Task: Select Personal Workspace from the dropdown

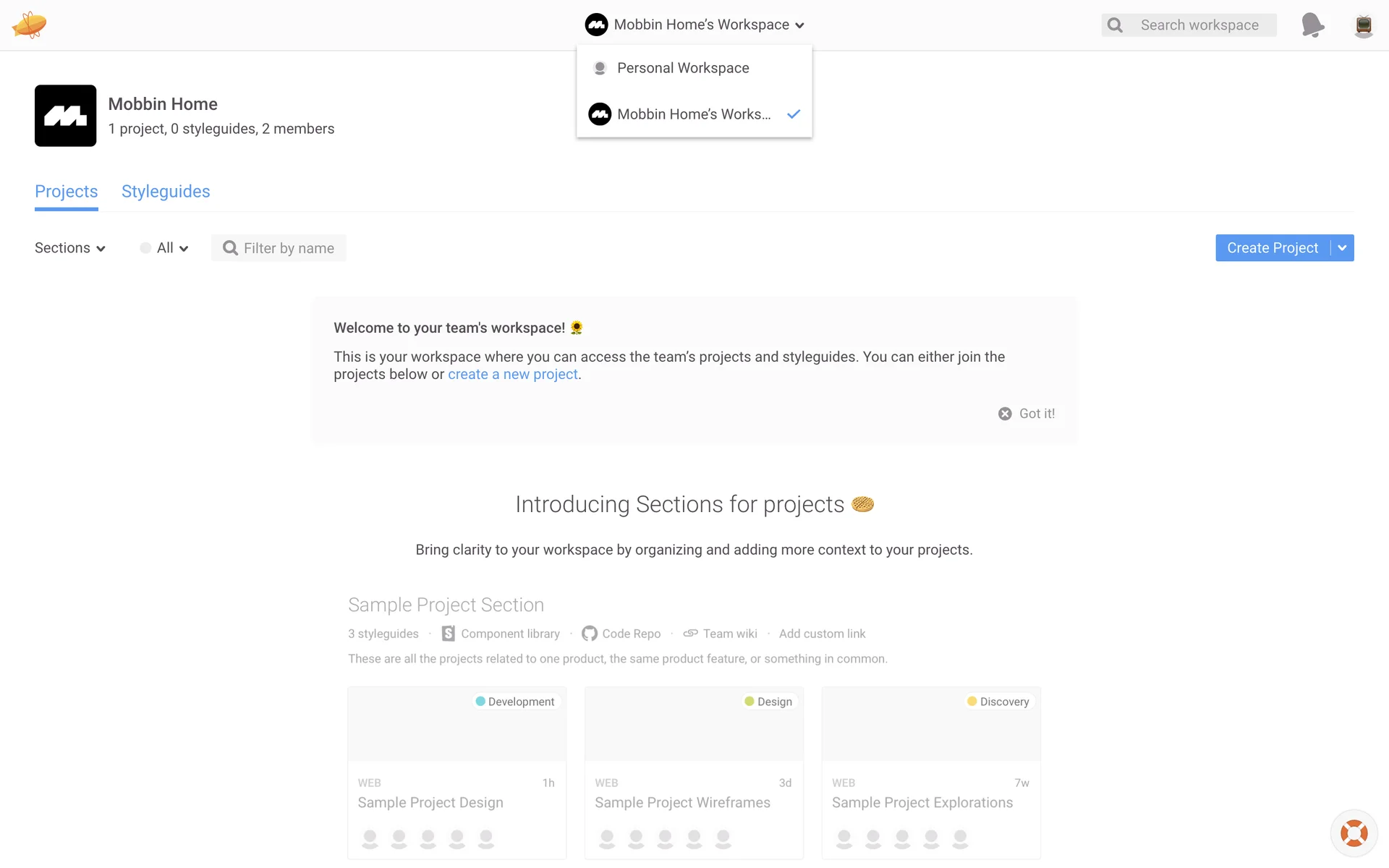Action: (x=683, y=68)
